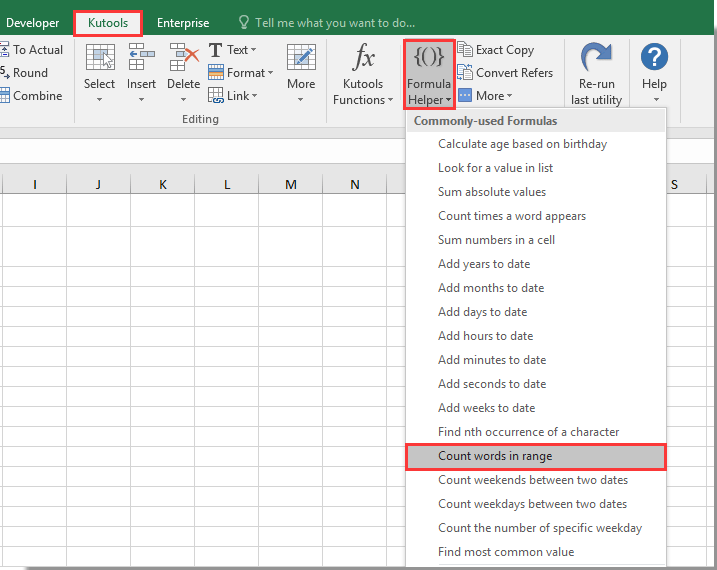Click the Exact Copy label
Screen dimensions: 717x570
point(505,50)
